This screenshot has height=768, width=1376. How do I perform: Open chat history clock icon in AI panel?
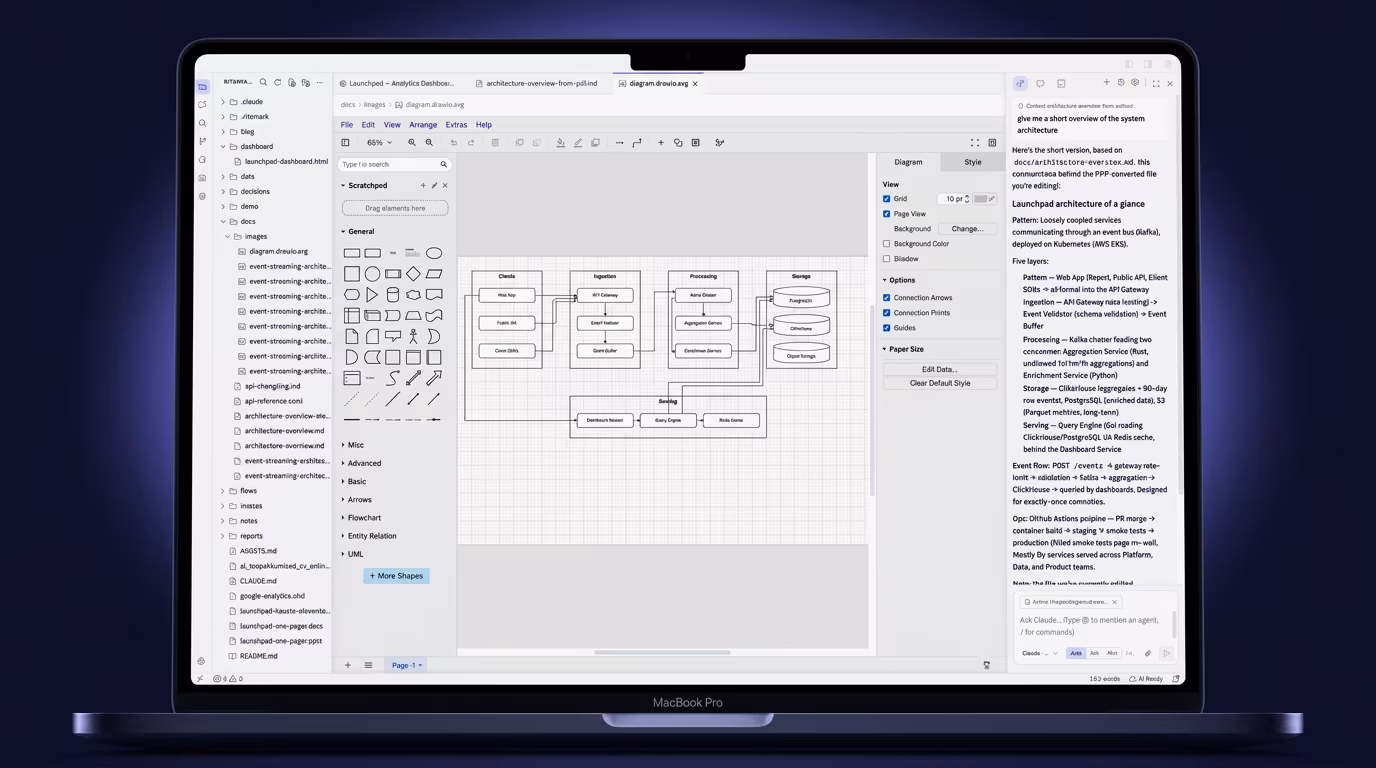point(1121,83)
